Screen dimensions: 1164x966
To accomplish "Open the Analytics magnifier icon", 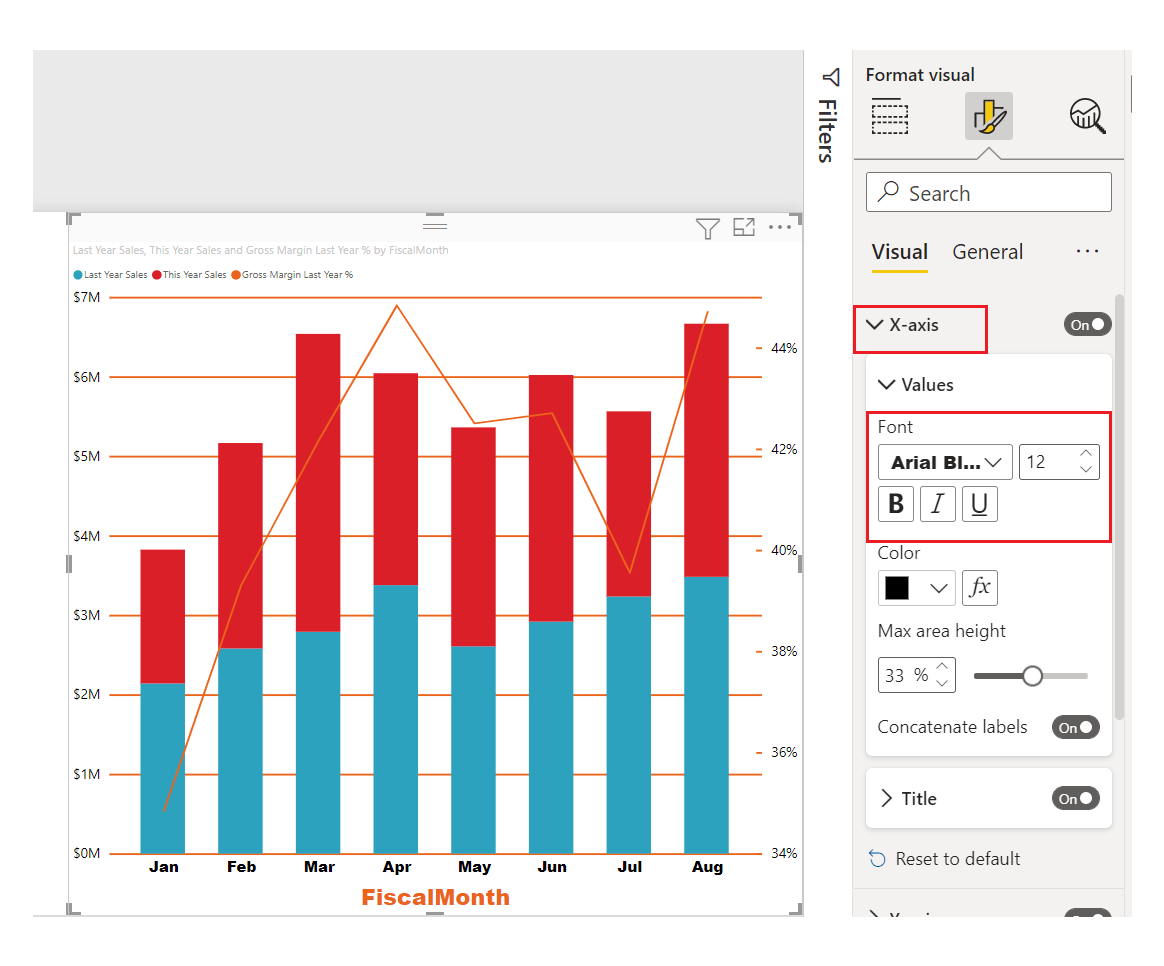I will [x=1087, y=116].
